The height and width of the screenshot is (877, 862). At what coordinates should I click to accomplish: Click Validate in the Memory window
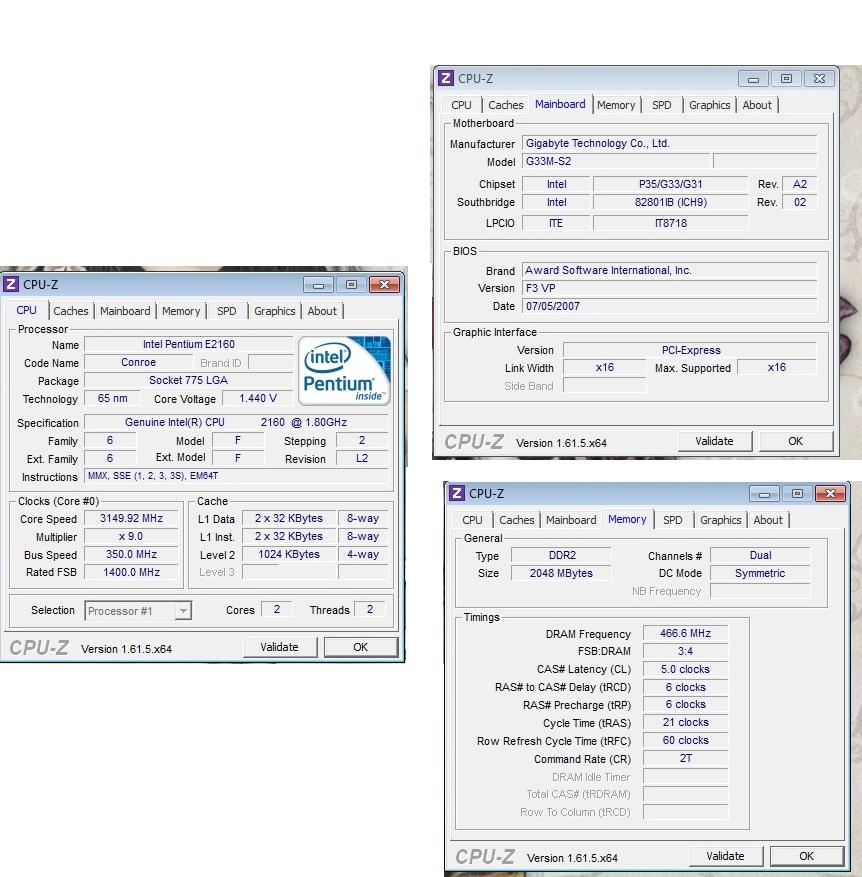(726, 856)
